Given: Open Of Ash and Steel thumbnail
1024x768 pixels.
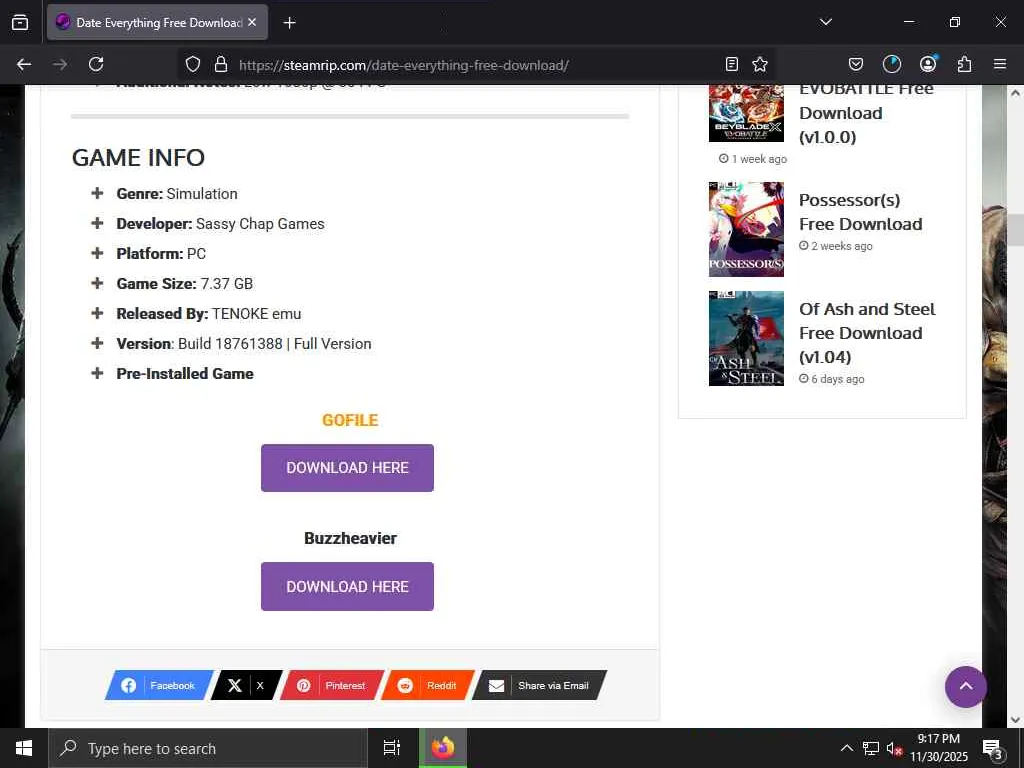Looking at the screenshot, I should (x=746, y=338).
